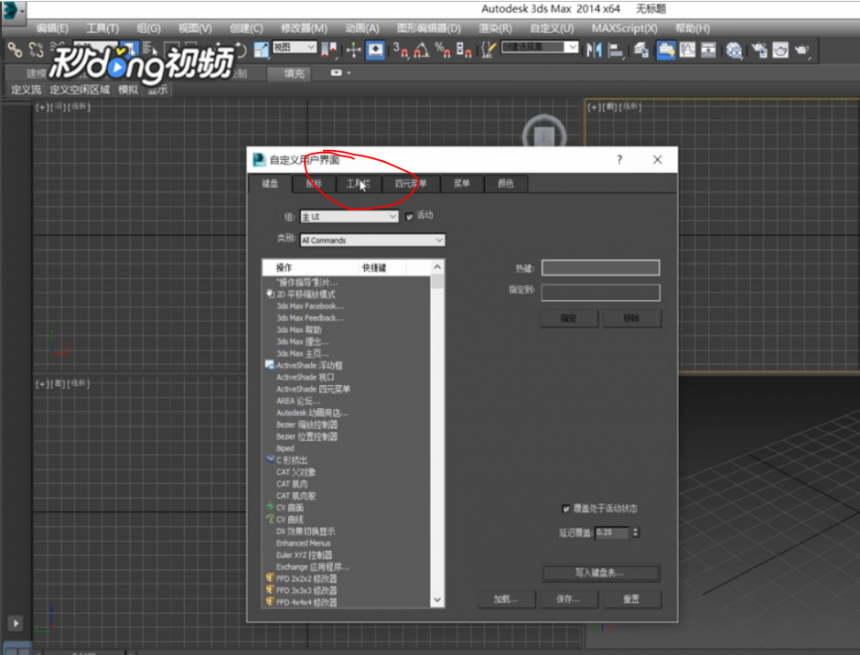Viewport: 860px width, 655px height.
Task: Toggle the Spinner Snap icon
Action: [464, 50]
